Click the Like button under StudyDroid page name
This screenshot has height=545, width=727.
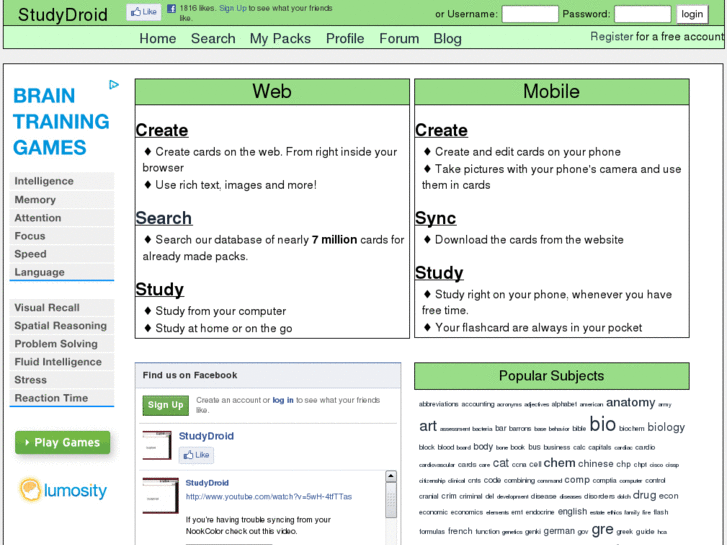[x=196, y=455]
